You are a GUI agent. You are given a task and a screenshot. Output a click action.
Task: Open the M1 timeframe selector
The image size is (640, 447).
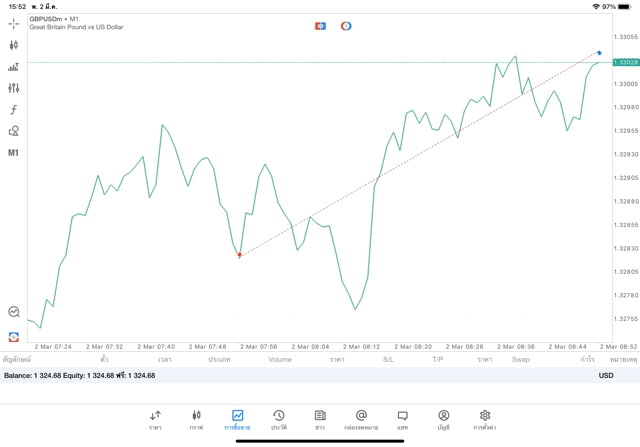pos(14,153)
